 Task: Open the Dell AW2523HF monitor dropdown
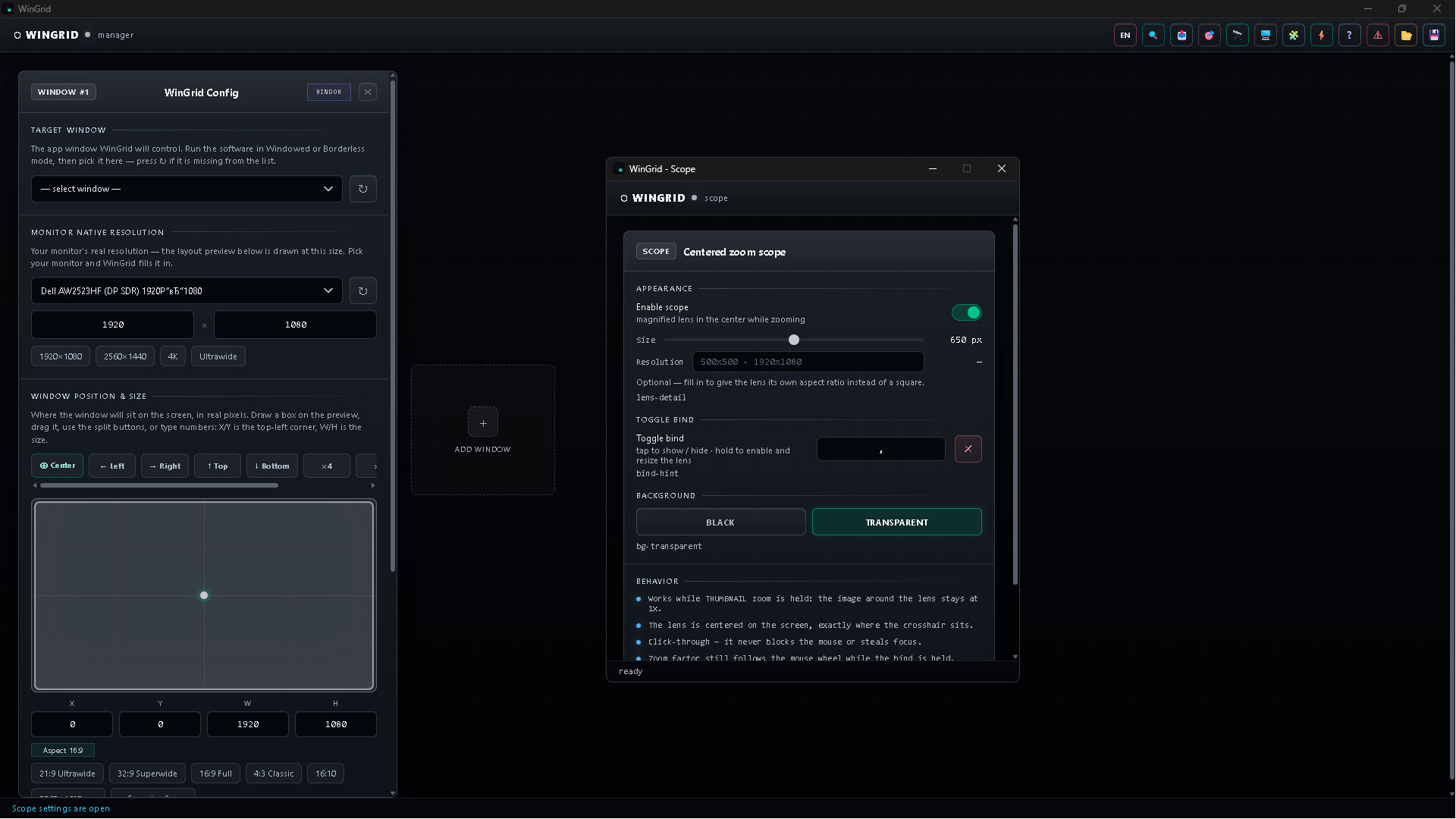pyautogui.click(x=187, y=290)
